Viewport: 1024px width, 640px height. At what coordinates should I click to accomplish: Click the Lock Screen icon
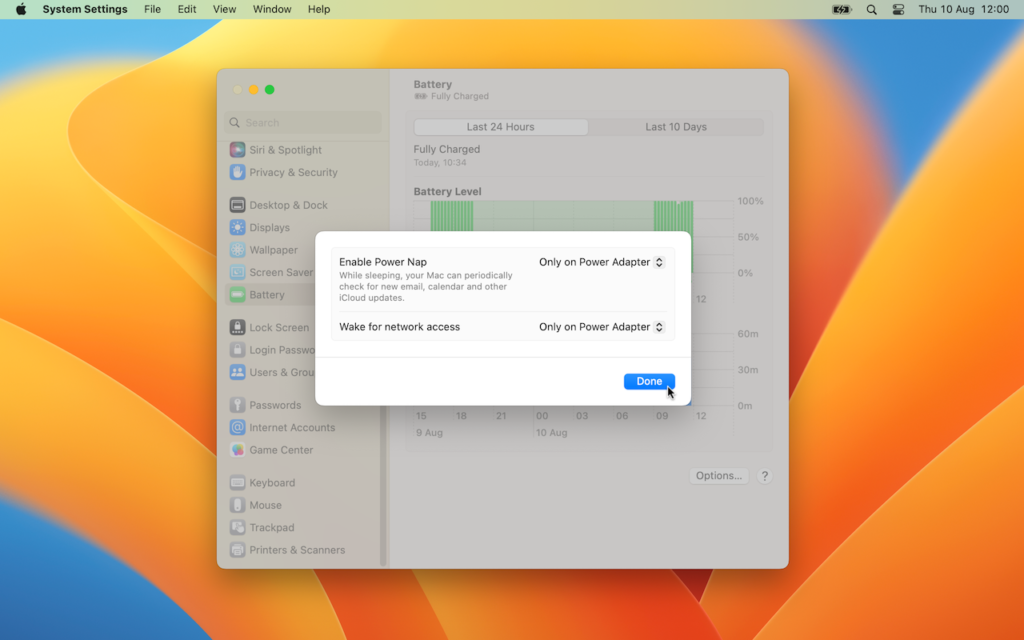(237, 327)
